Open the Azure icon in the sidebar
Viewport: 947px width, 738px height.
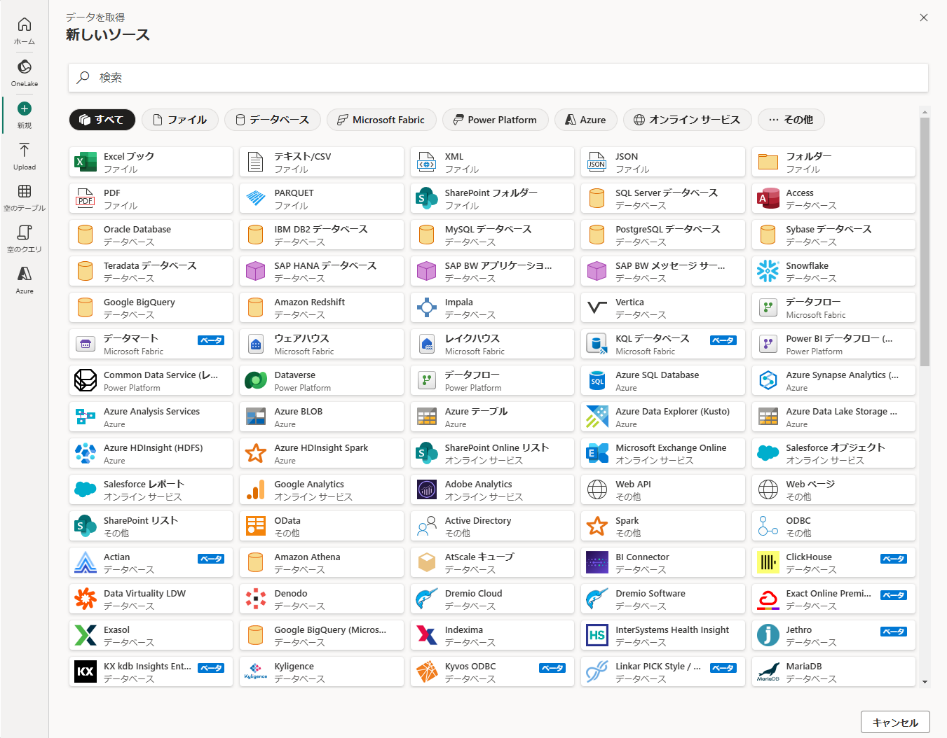click(x=24, y=274)
